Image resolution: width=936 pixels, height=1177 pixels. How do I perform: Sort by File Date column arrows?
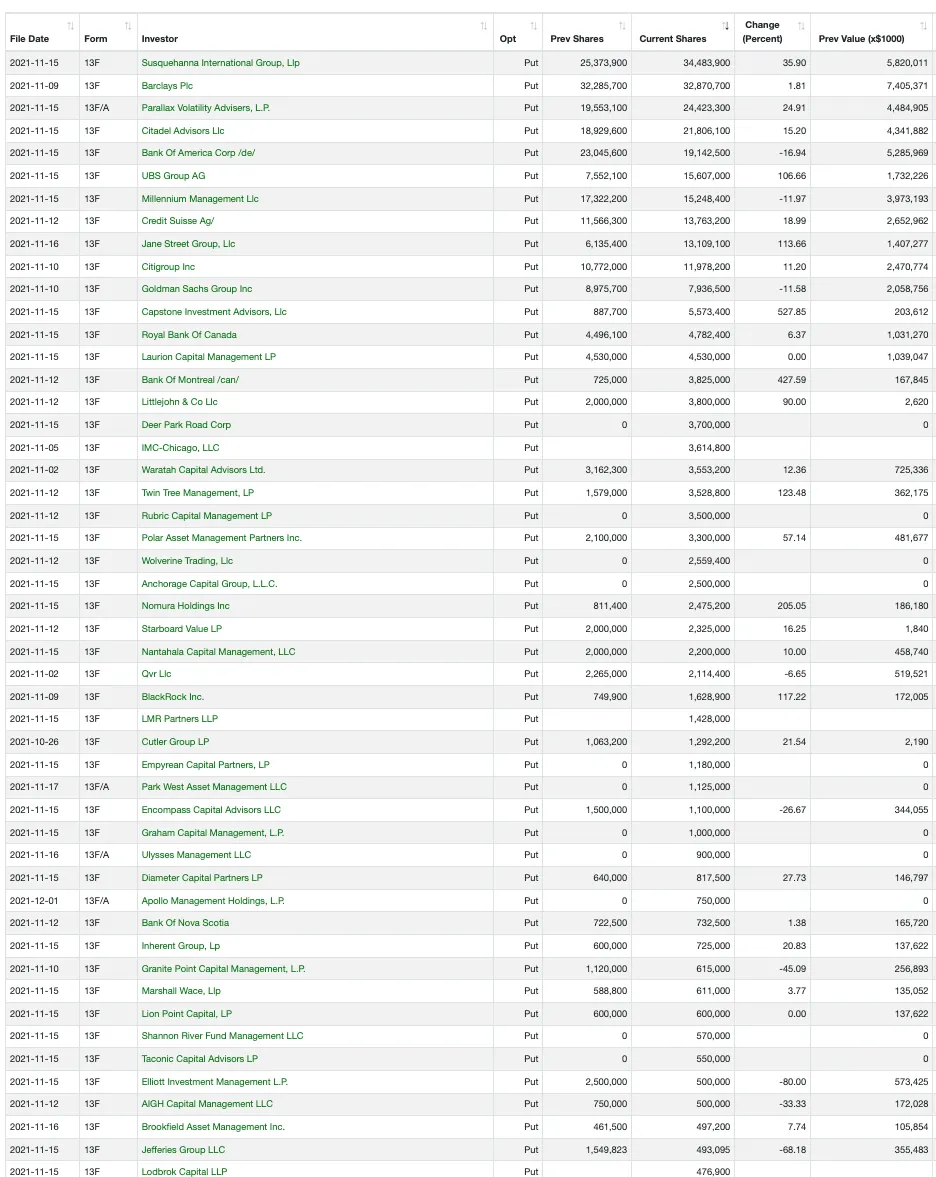point(71,26)
